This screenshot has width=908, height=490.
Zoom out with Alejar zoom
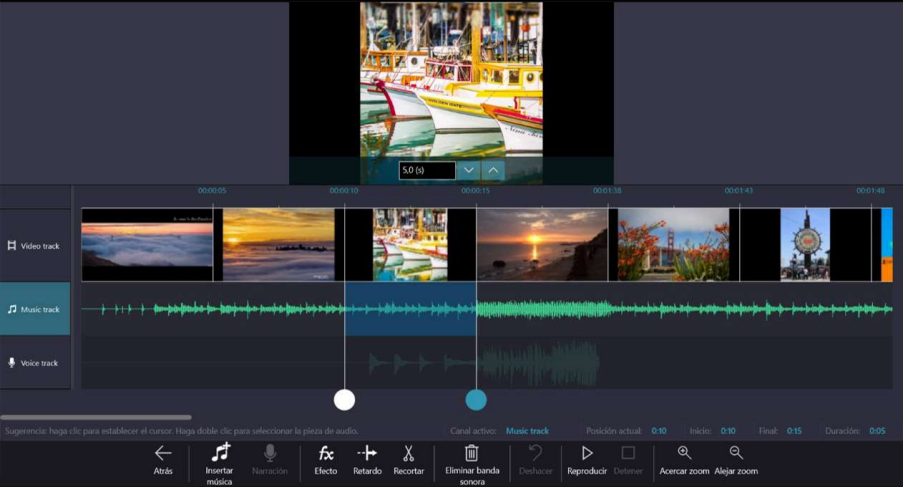click(736, 453)
